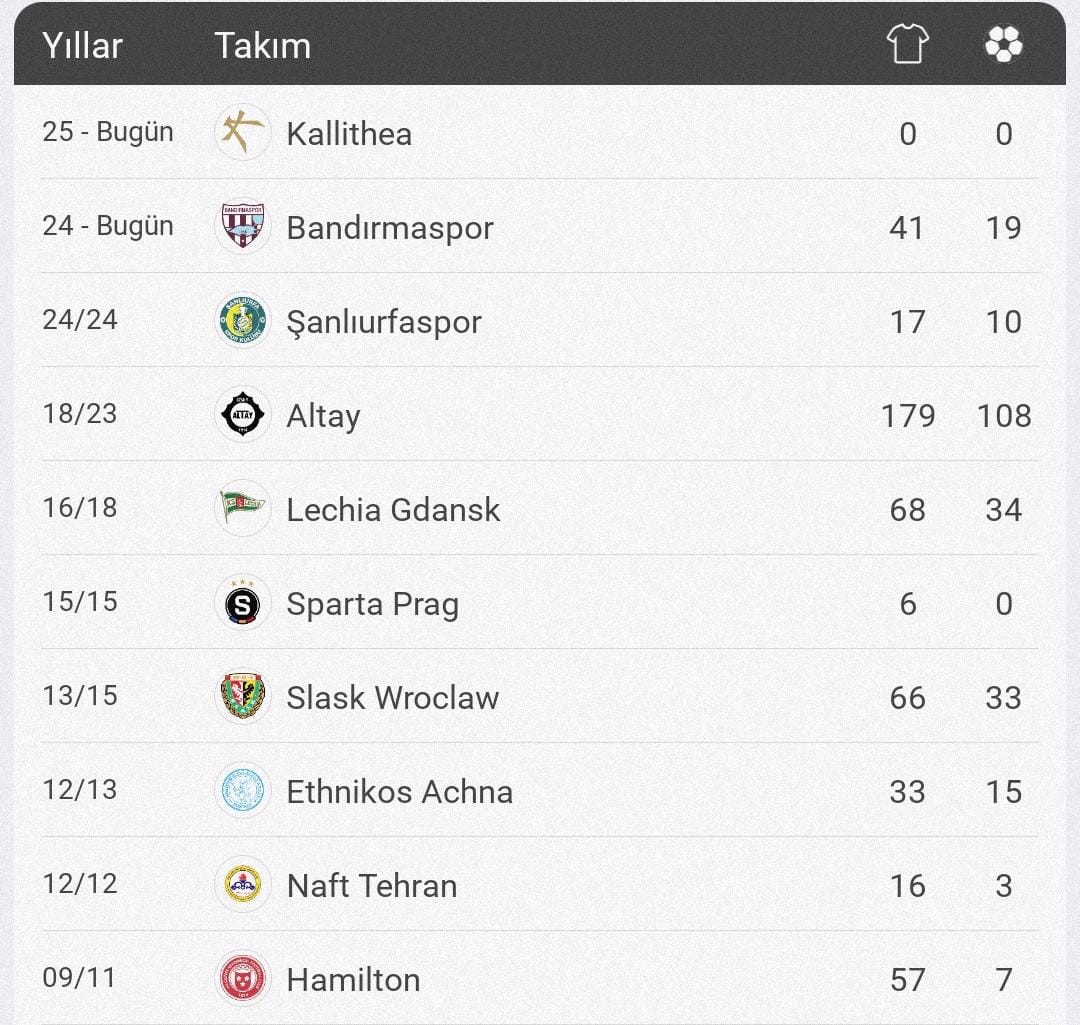Click the Bandırmaspor club crest
Image resolution: width=1080 pixels, height=1025 pixels.
(x=242, y=226)
